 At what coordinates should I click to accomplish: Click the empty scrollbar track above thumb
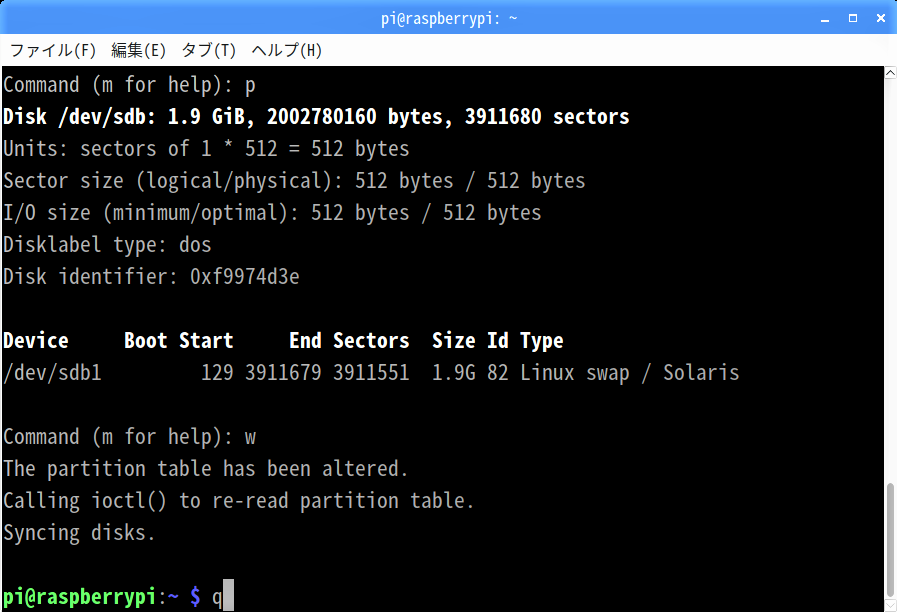[x=890, y=280]
